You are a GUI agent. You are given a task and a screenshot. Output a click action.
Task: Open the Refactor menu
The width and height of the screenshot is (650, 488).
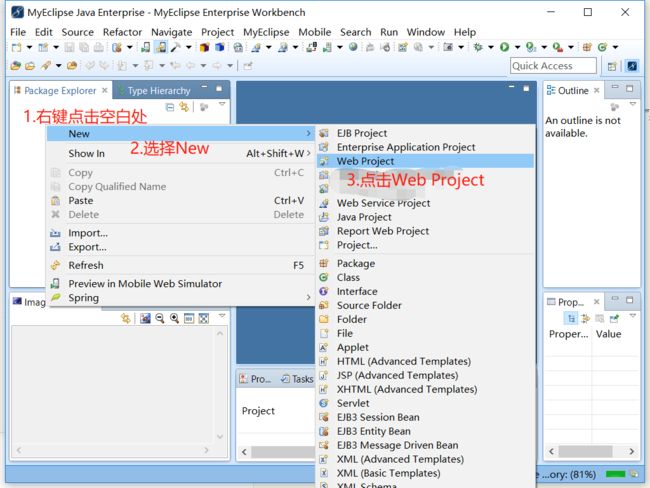click(x=122, y=32)
